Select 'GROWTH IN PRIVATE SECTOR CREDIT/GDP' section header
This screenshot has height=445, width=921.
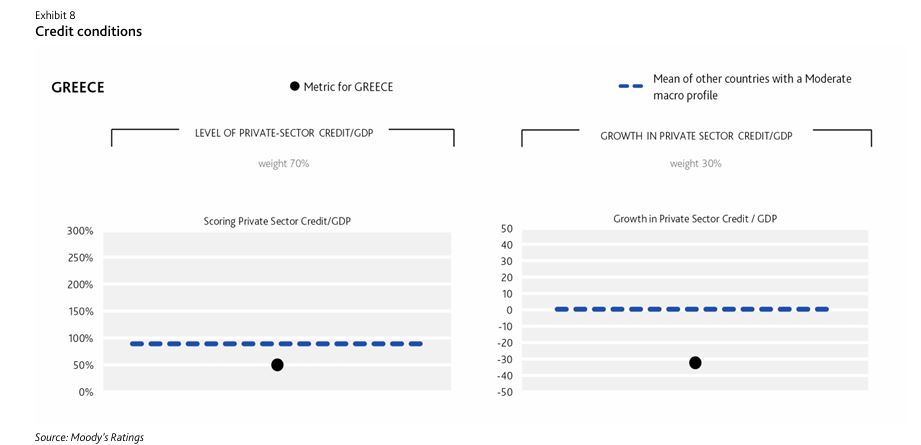coord(696,136)
